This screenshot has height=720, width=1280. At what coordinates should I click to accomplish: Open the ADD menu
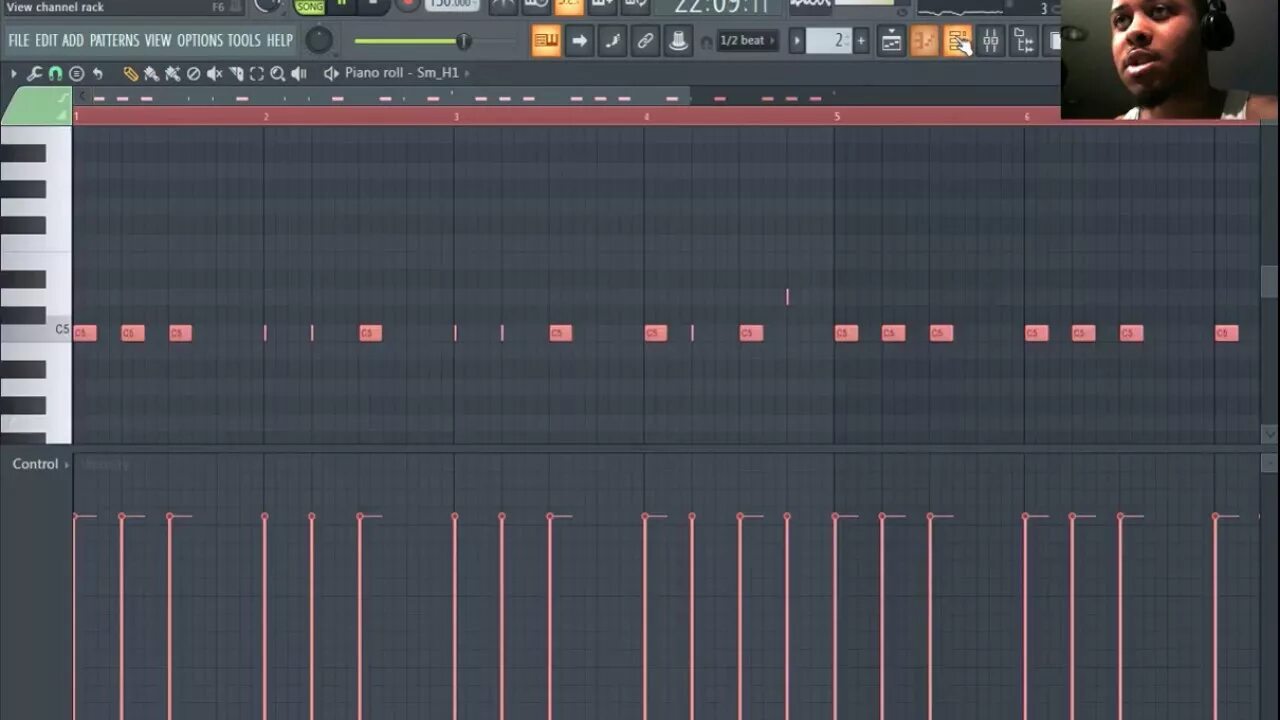(x=73, y=41)
